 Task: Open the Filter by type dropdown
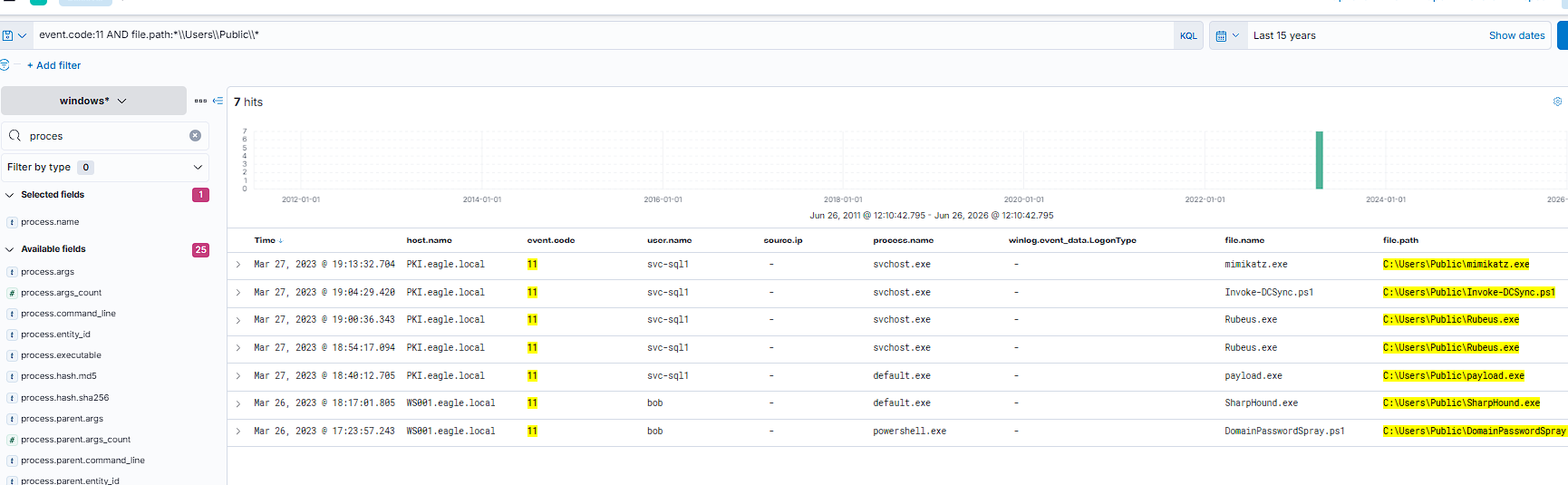(105, 167)
